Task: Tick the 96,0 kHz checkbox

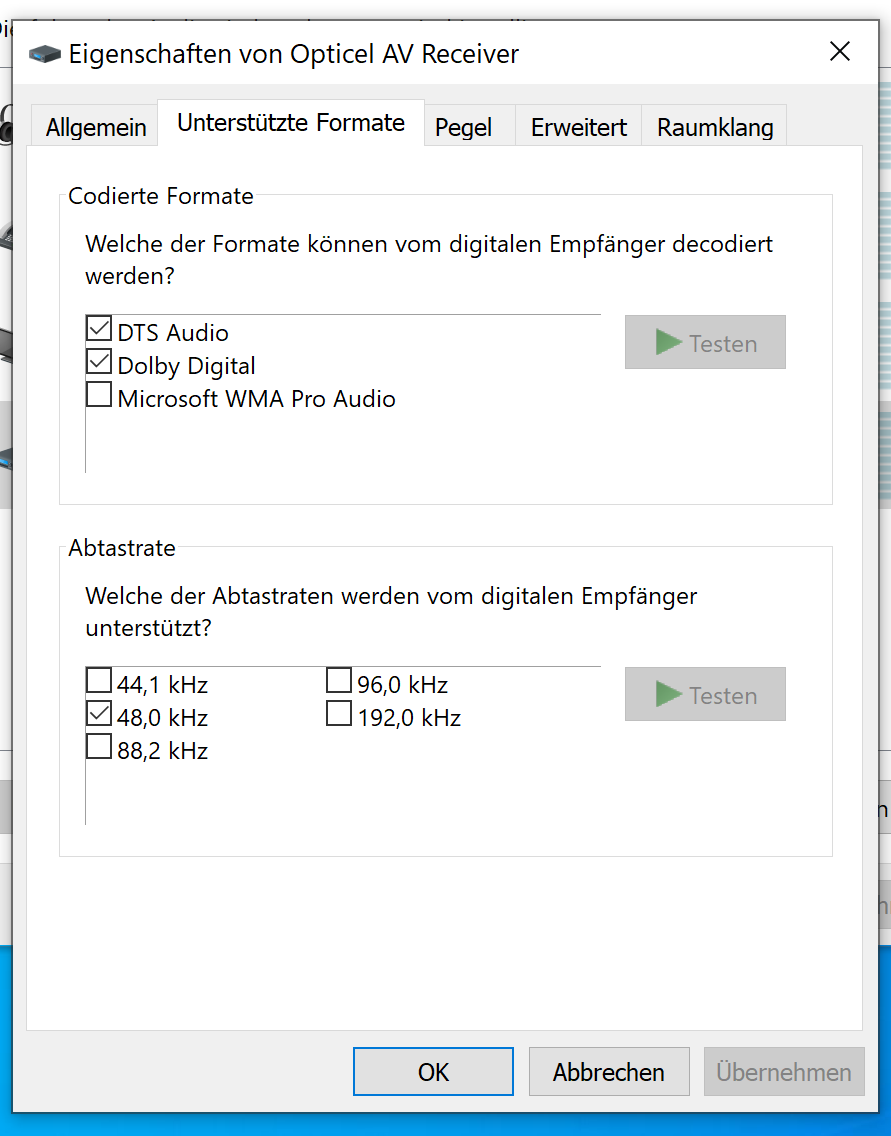Action: pyautogui.click(x=339, y=682)
